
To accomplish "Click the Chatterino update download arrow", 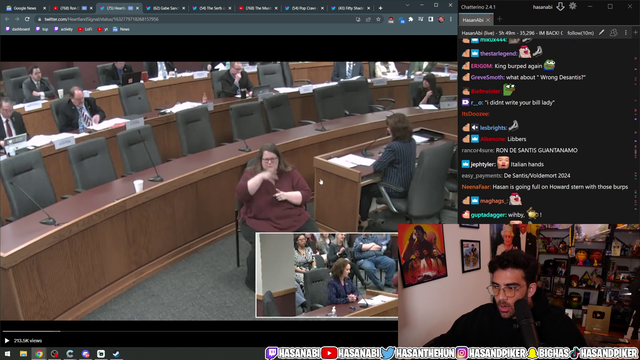I will click(560, 7).
